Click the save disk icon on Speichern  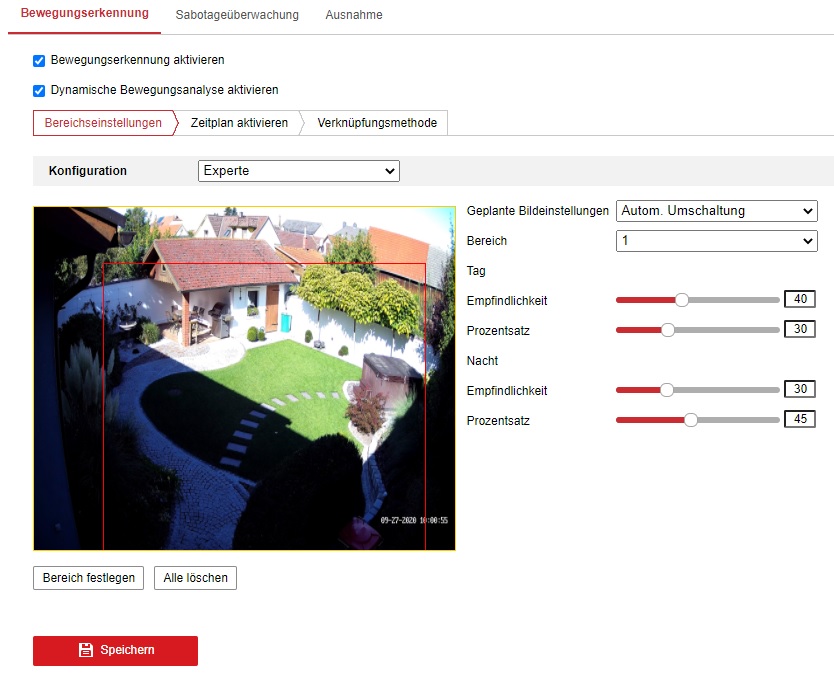(86, 650)
